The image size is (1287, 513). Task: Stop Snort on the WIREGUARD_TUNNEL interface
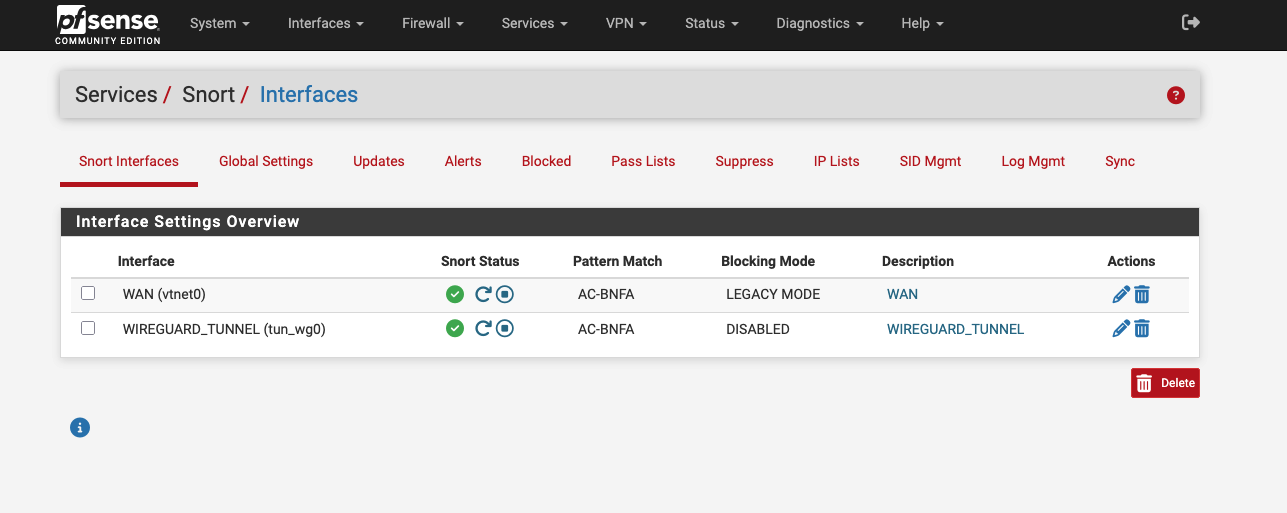(x=505, y=329)
